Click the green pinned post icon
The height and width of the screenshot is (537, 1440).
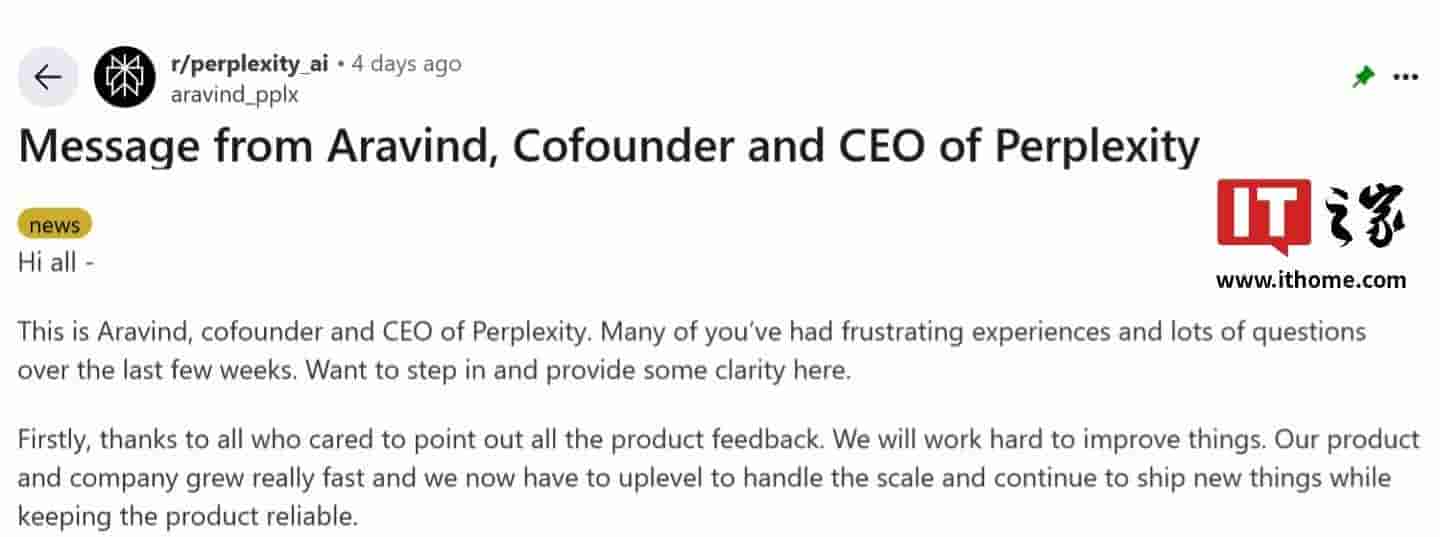pyautogui.click(x=1362, y=77)
